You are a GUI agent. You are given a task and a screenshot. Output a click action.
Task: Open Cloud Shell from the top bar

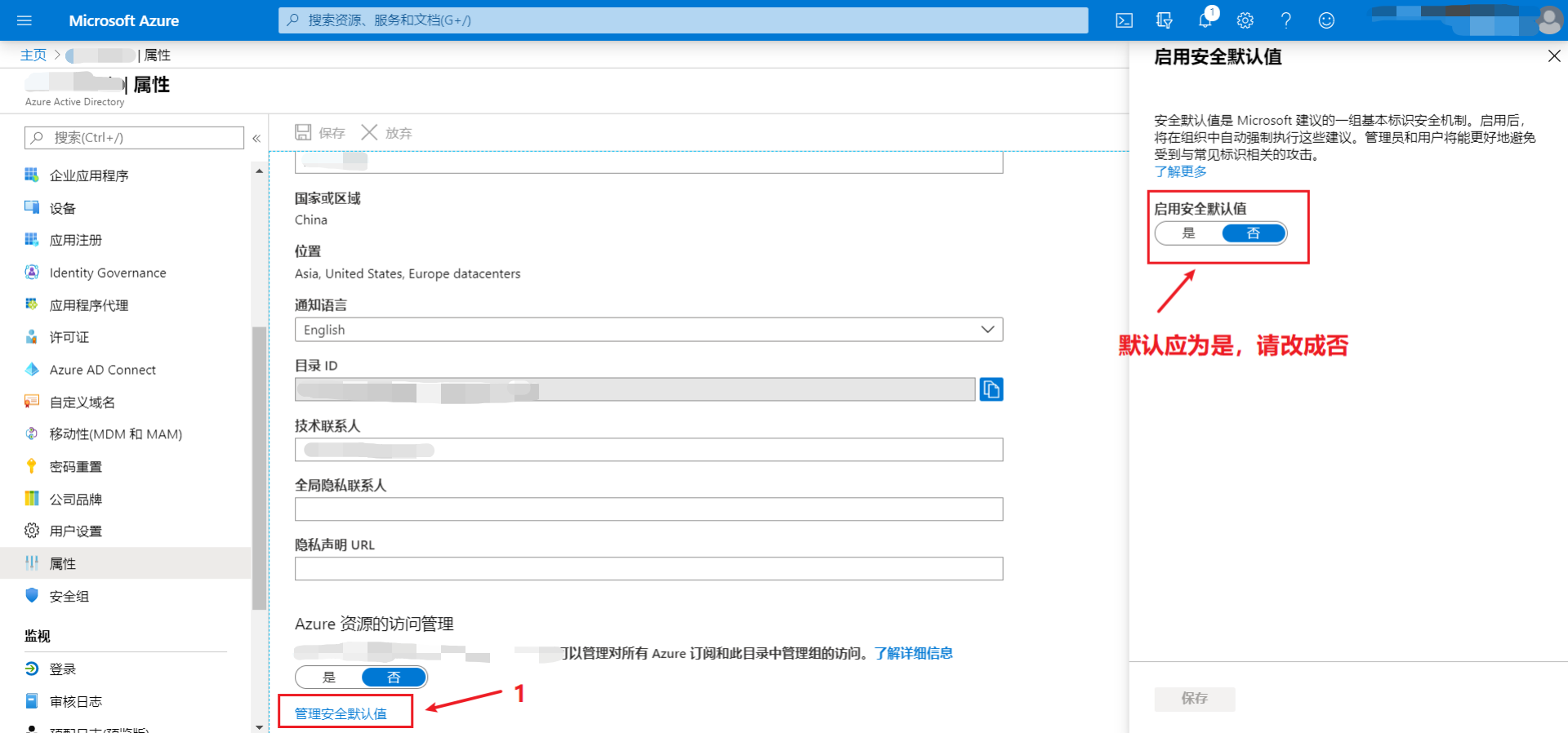(x=1125, y=20)
